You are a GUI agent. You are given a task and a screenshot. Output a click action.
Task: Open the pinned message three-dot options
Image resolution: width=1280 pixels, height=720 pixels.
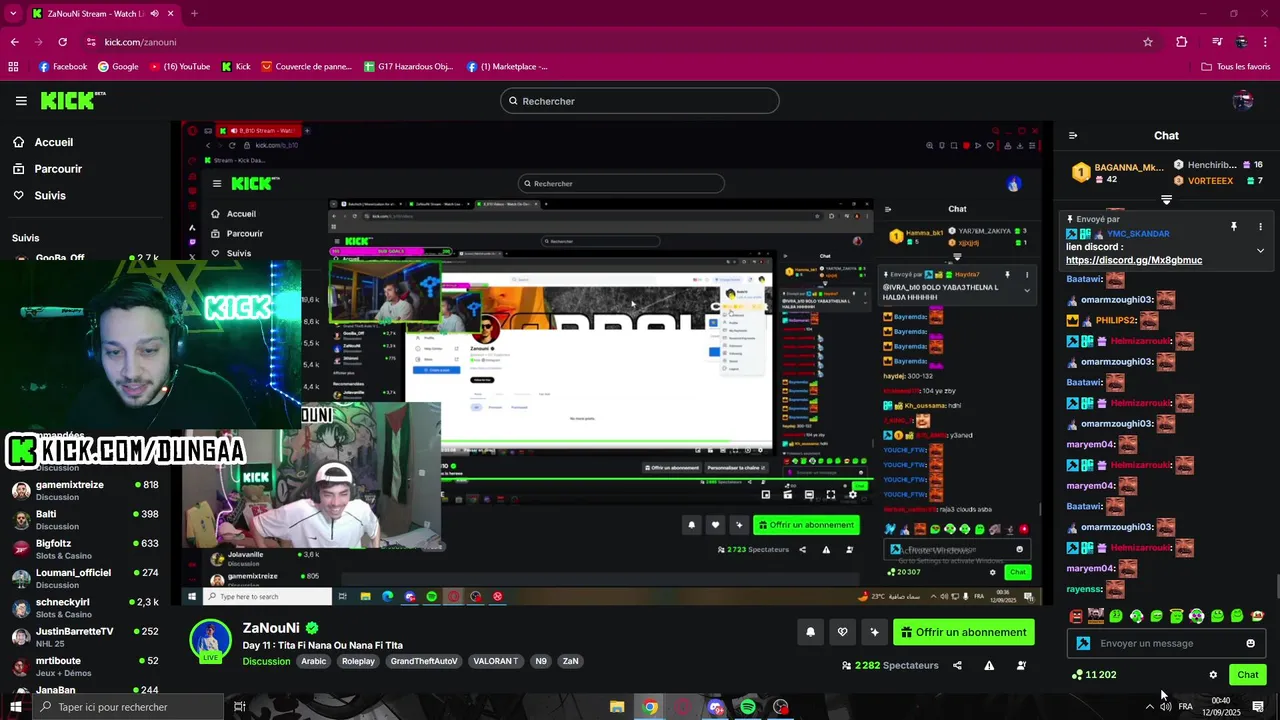[1260, 227]
